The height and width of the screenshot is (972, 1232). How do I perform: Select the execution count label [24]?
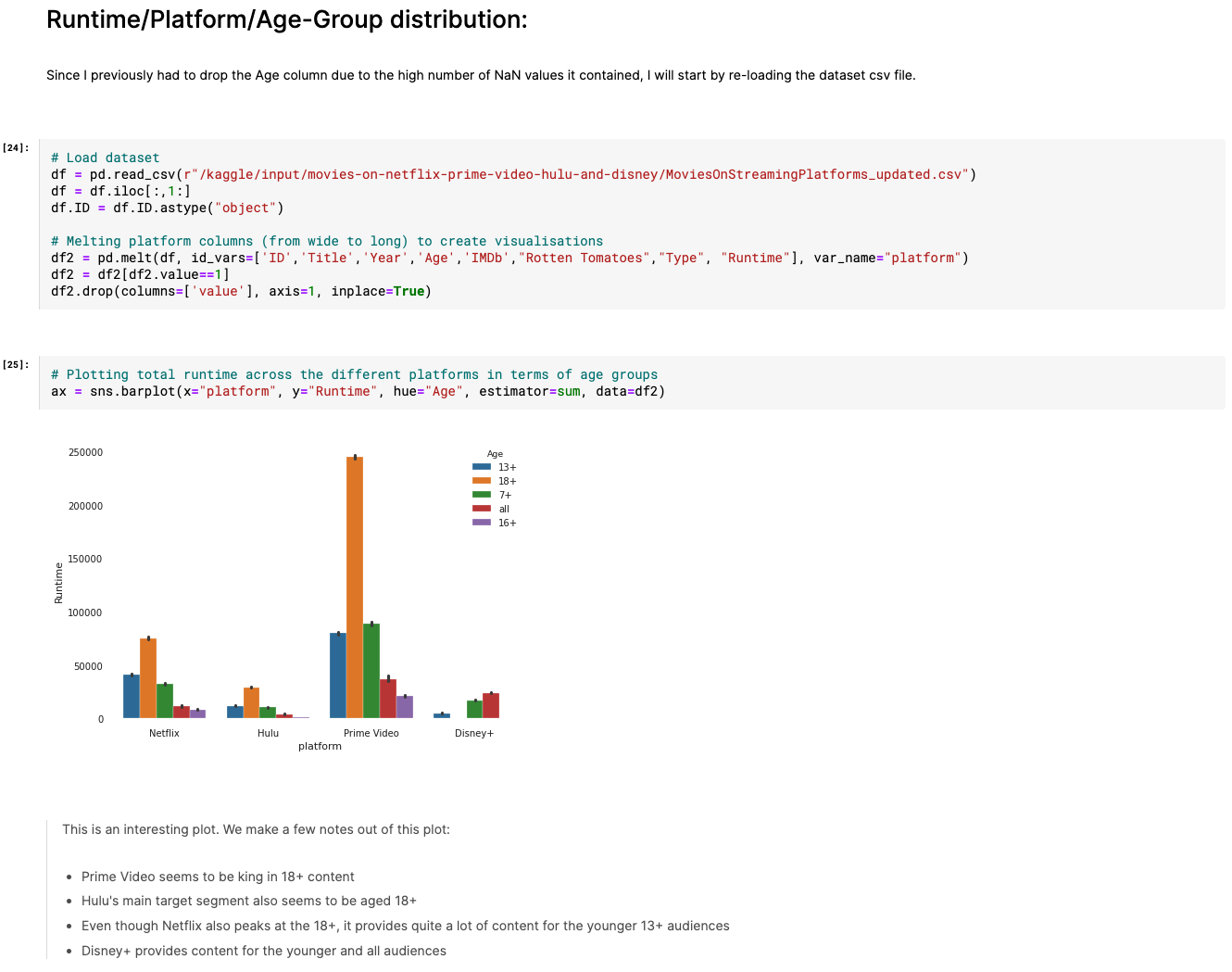click(15, 146)
